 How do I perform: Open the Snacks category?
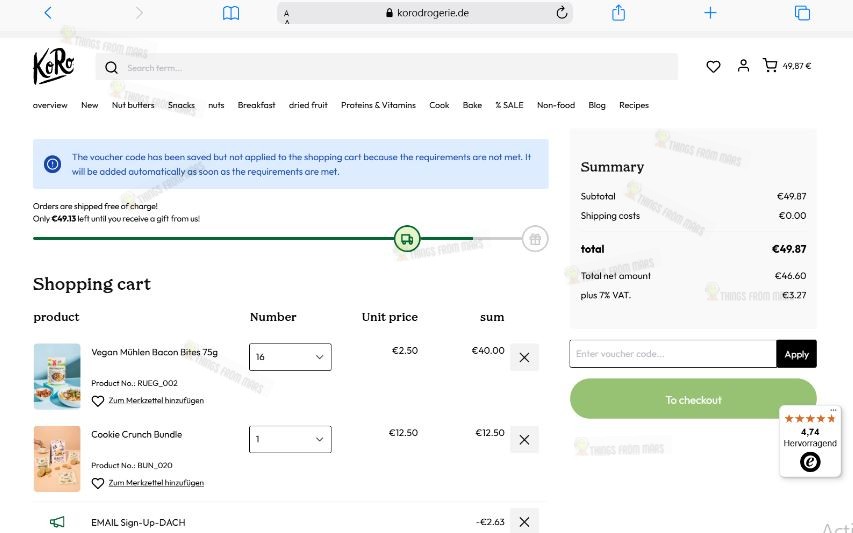181,105
